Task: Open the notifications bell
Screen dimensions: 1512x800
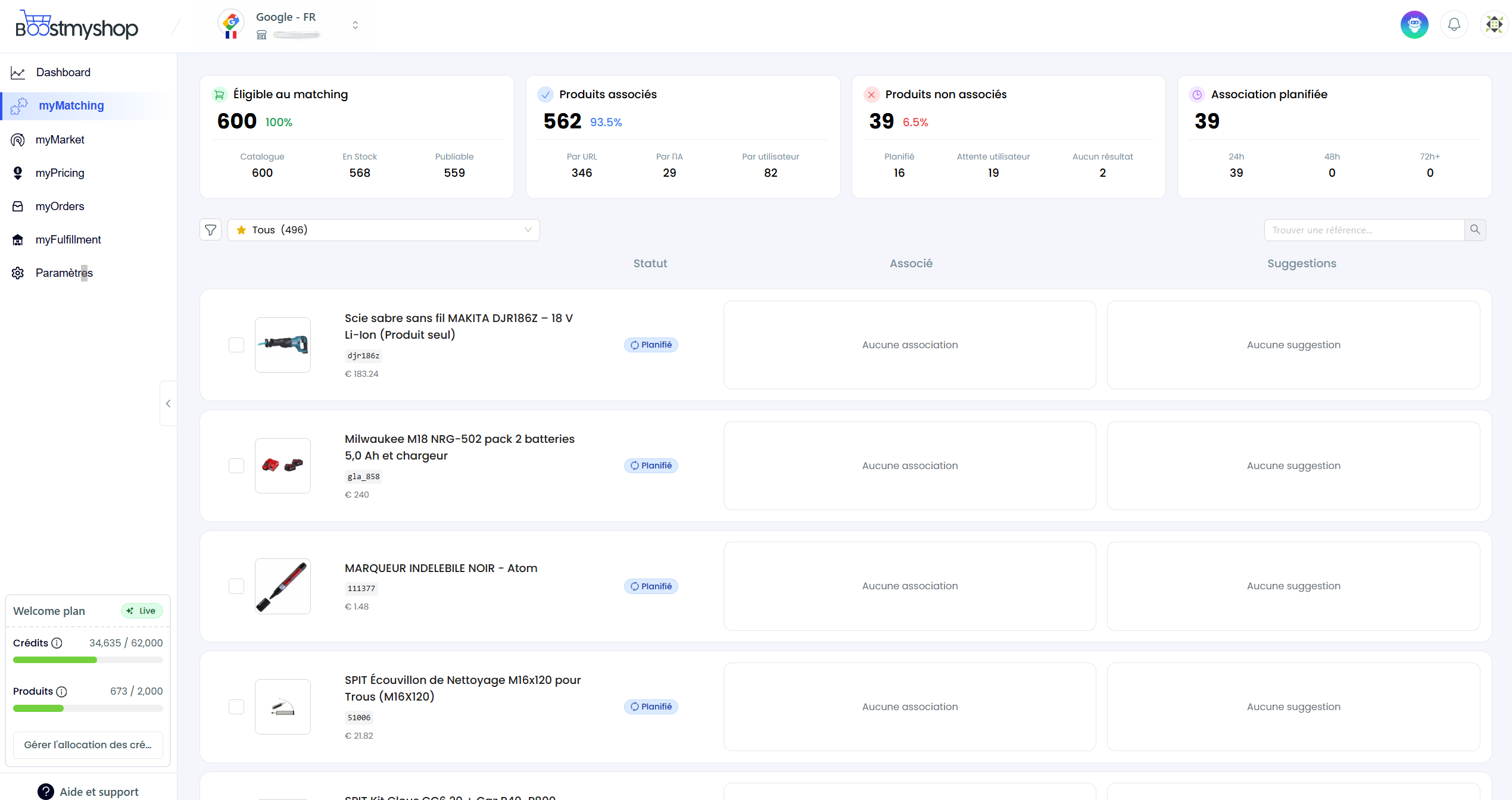Action: pyautogui.click(x=1454, y=24)
